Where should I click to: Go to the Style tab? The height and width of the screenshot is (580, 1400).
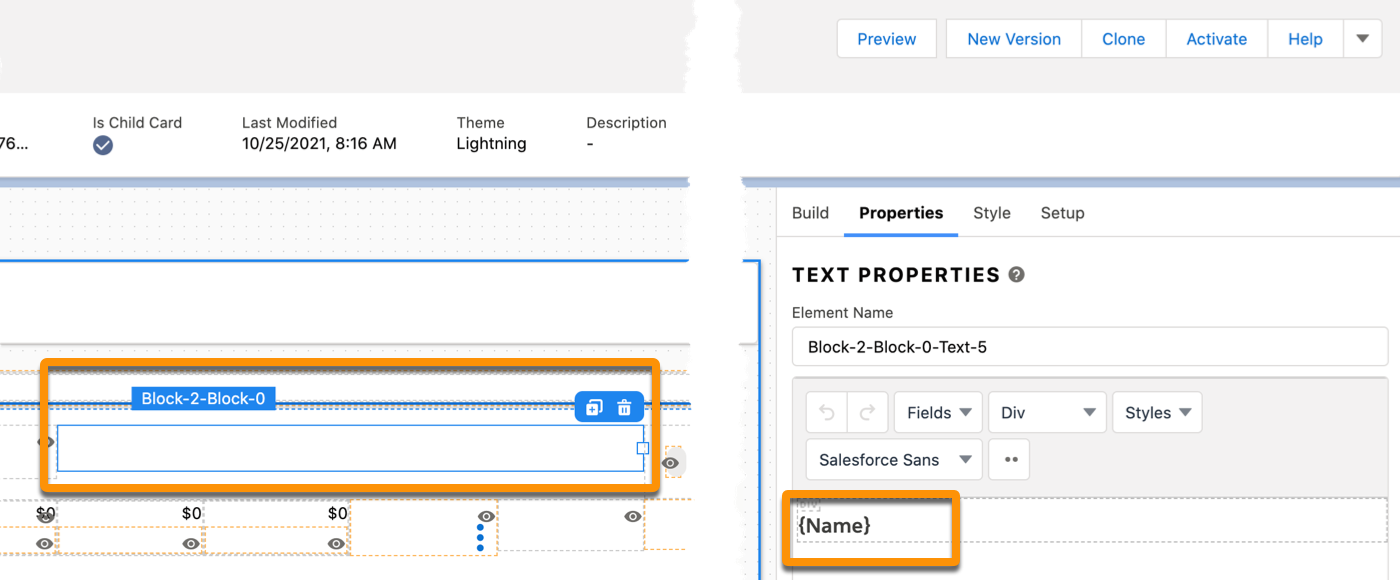point(992,213)
